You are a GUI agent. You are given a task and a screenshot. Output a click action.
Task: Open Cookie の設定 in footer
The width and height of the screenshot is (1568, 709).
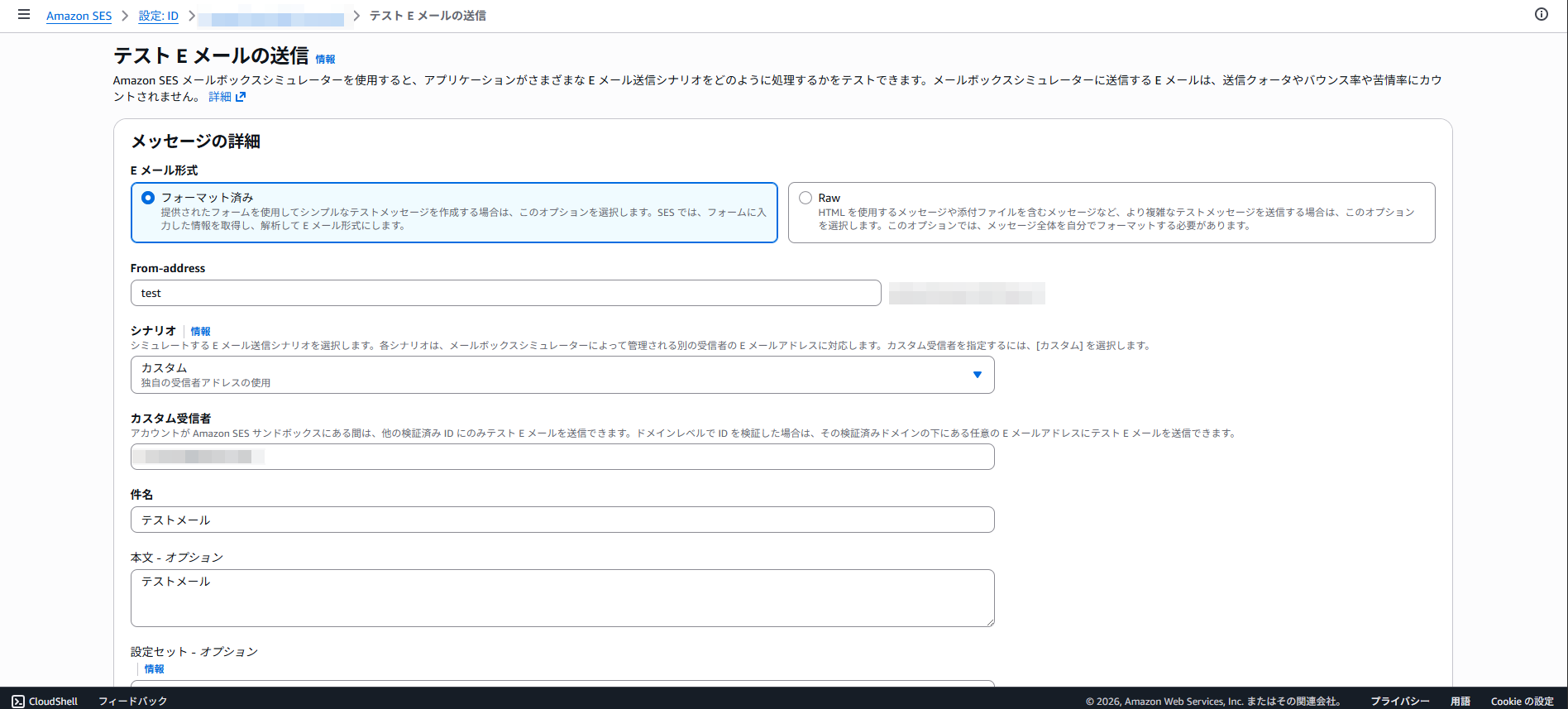click(x=1522, y=701)
